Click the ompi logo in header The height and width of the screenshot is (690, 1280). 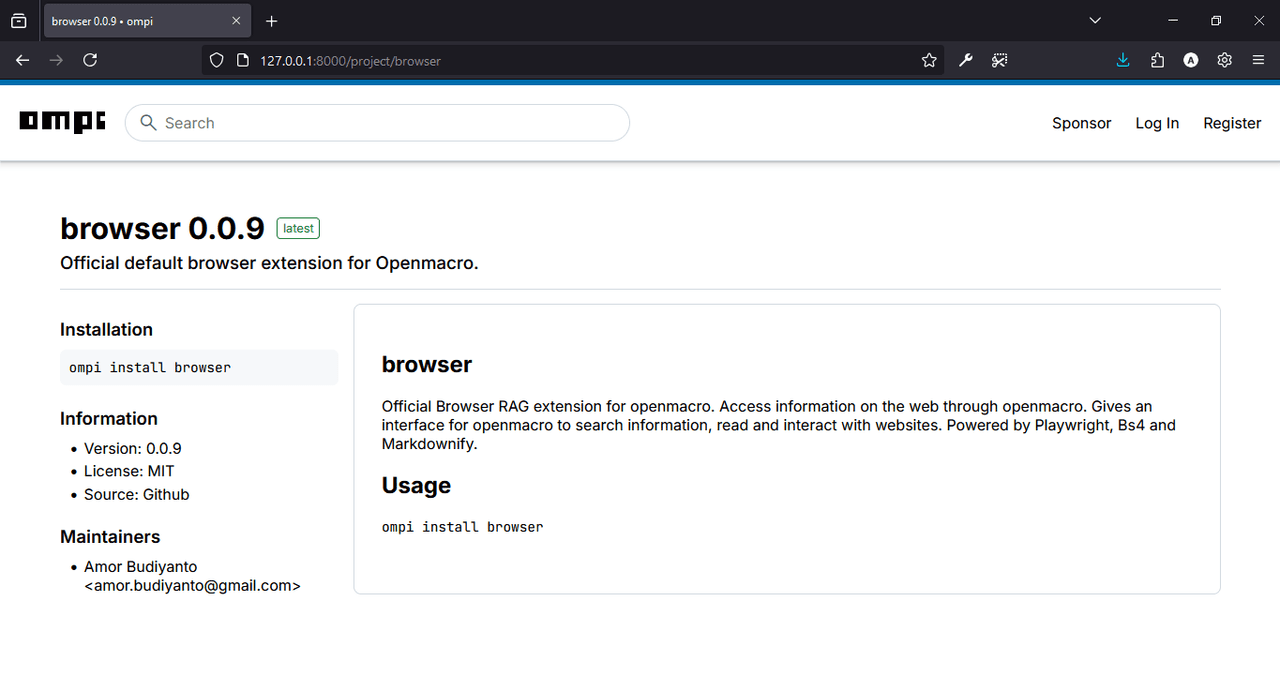click(62, 122)
